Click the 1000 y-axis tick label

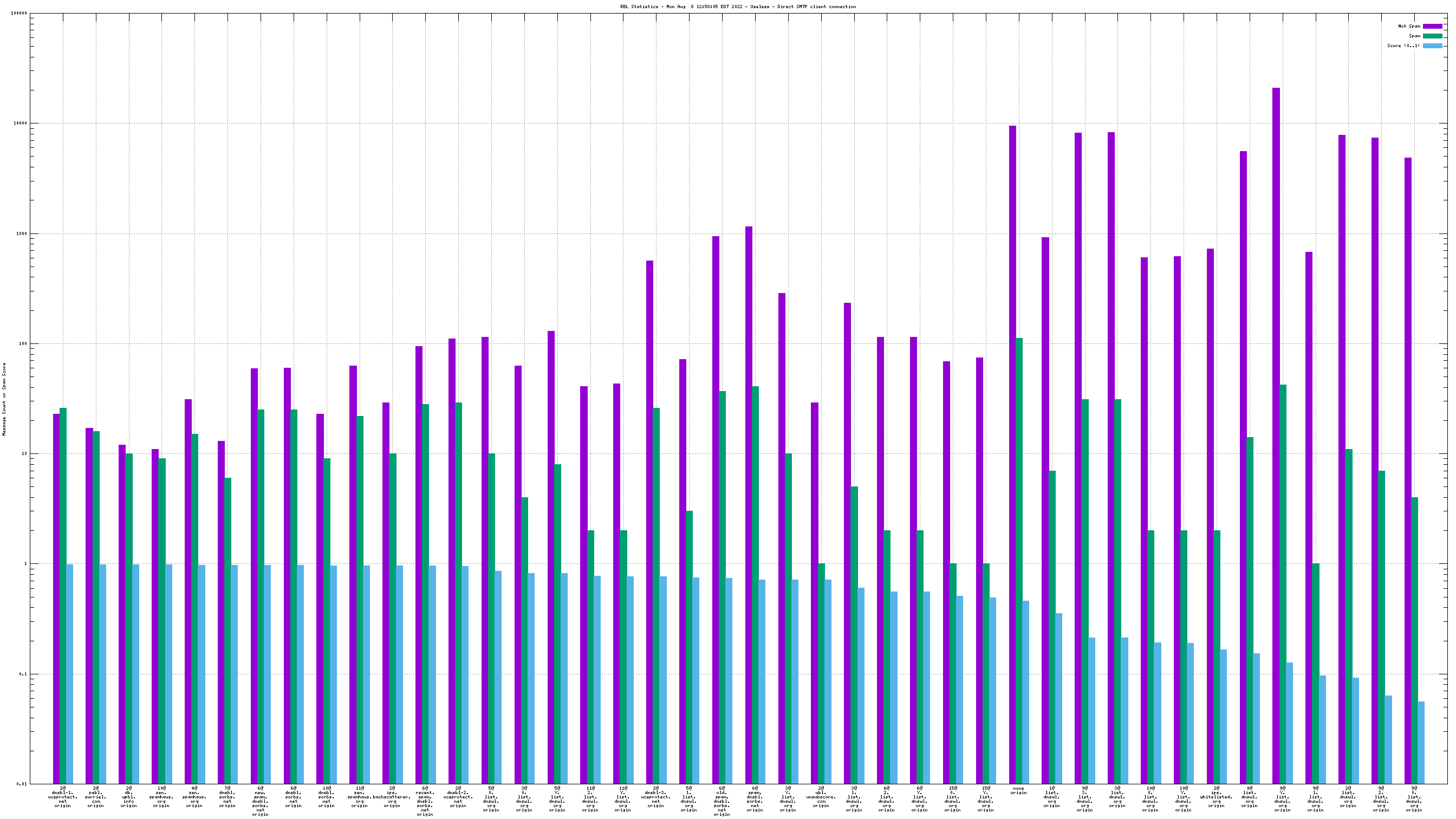point(21,233)
